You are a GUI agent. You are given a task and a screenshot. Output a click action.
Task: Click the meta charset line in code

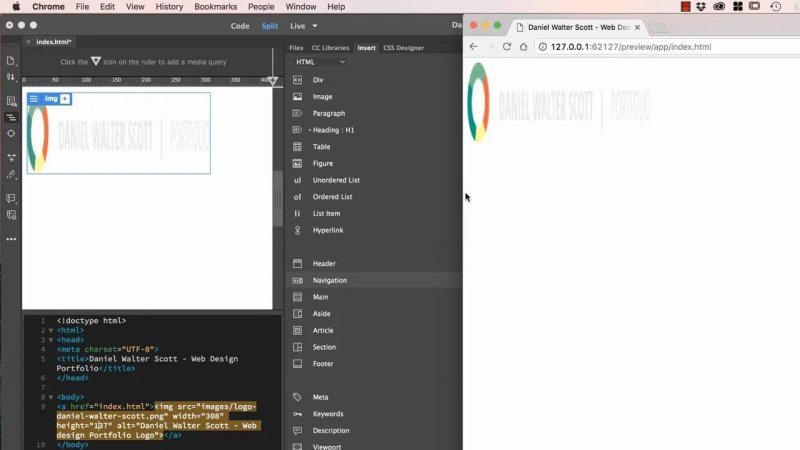(108, 349)
